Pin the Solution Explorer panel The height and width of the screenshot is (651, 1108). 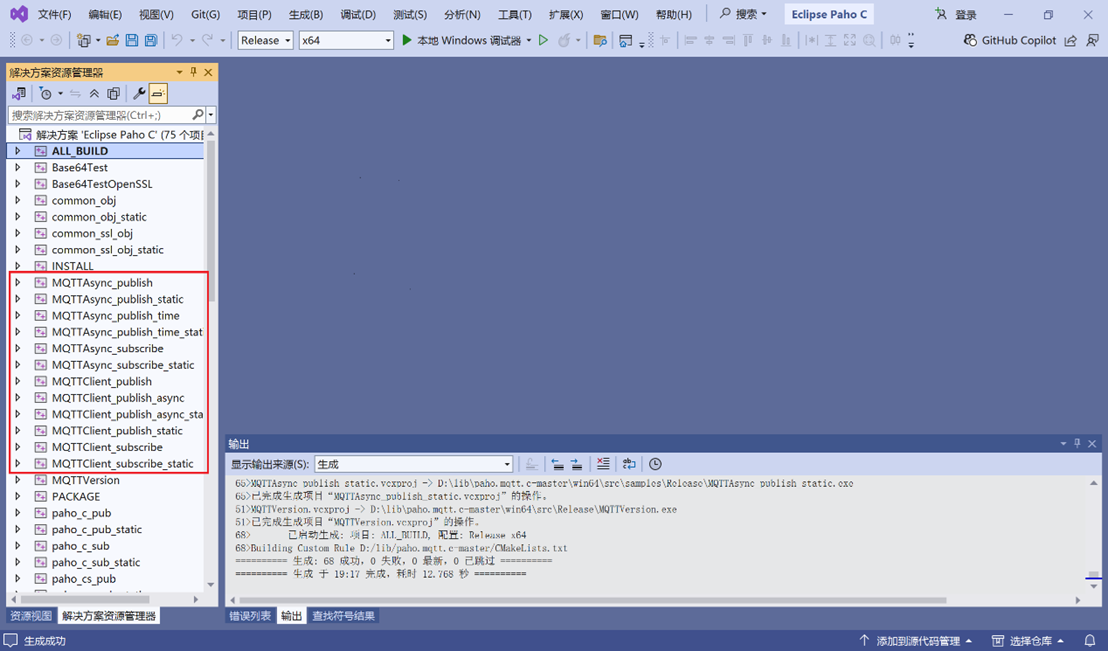point(194,72)
